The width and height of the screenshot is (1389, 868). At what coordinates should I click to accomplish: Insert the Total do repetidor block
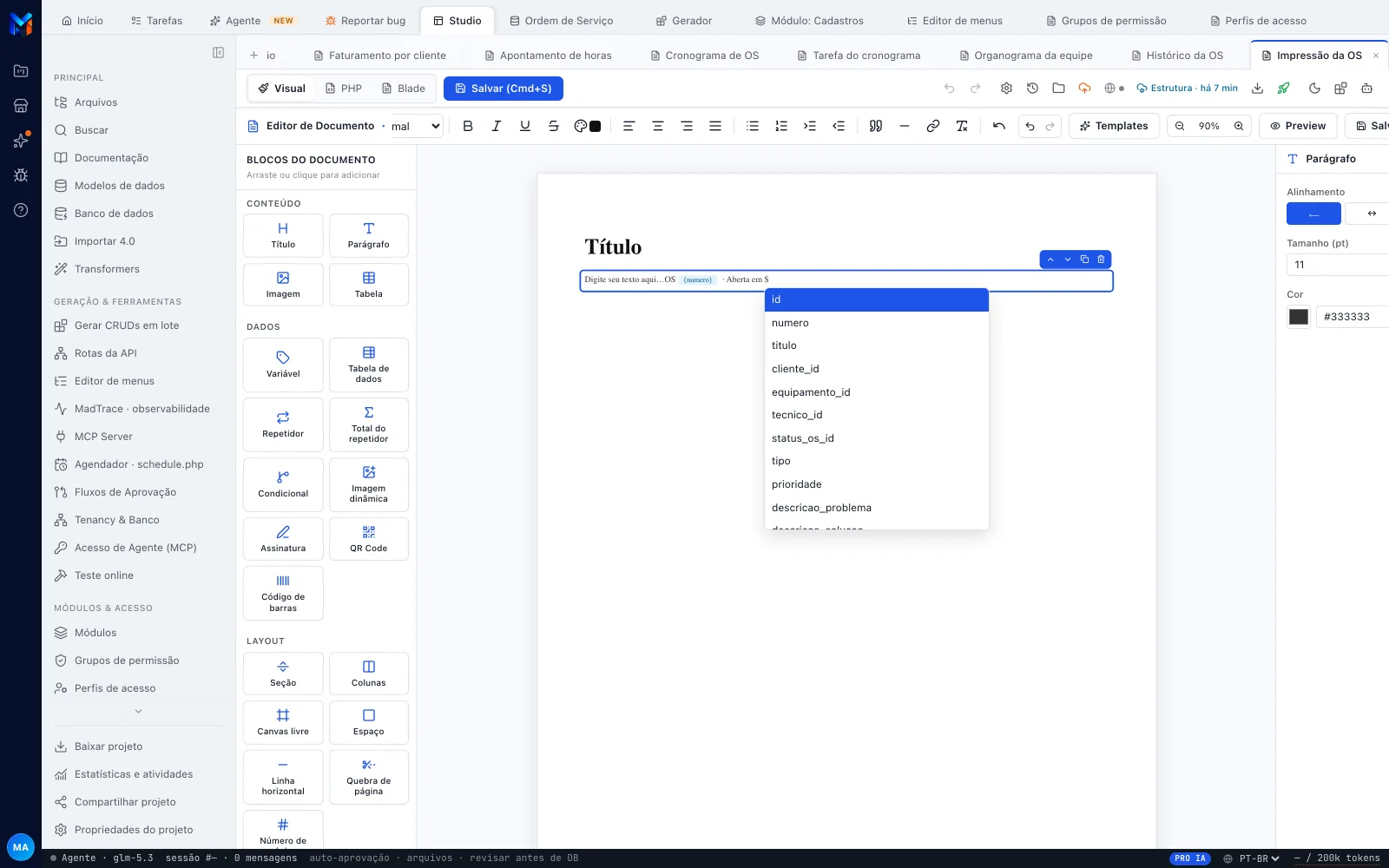[x=369, y=424]
